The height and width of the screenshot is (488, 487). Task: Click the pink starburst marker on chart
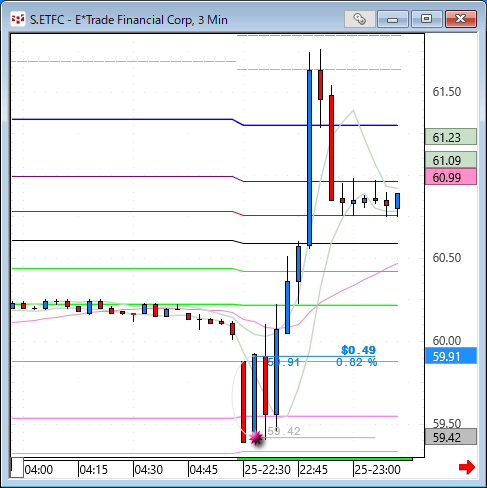[256, 437]
